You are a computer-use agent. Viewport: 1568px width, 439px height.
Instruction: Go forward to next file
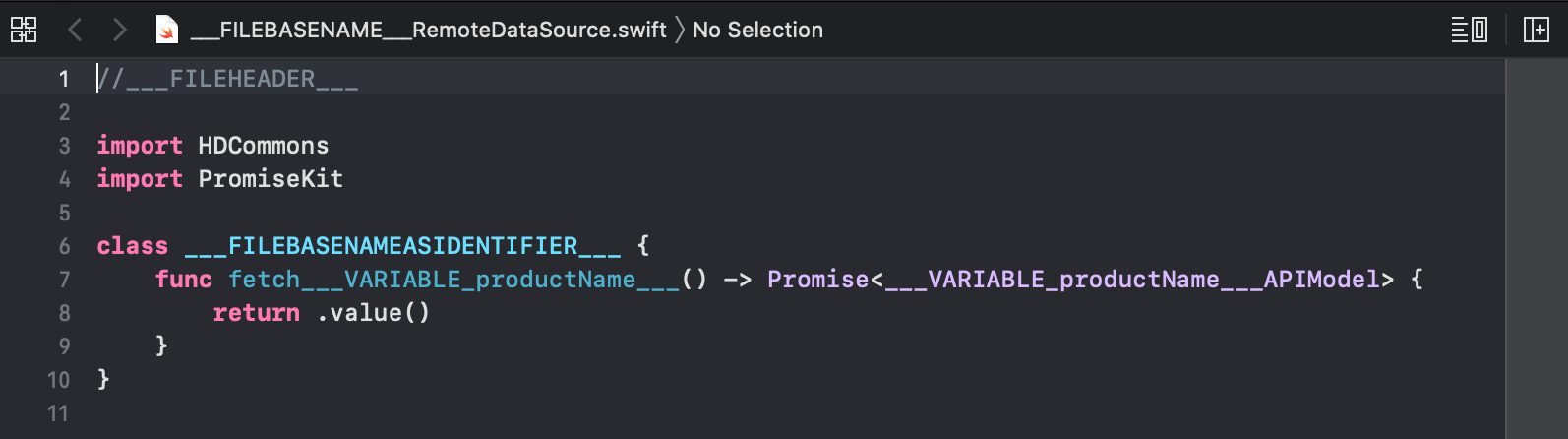[x=119, y=30]
